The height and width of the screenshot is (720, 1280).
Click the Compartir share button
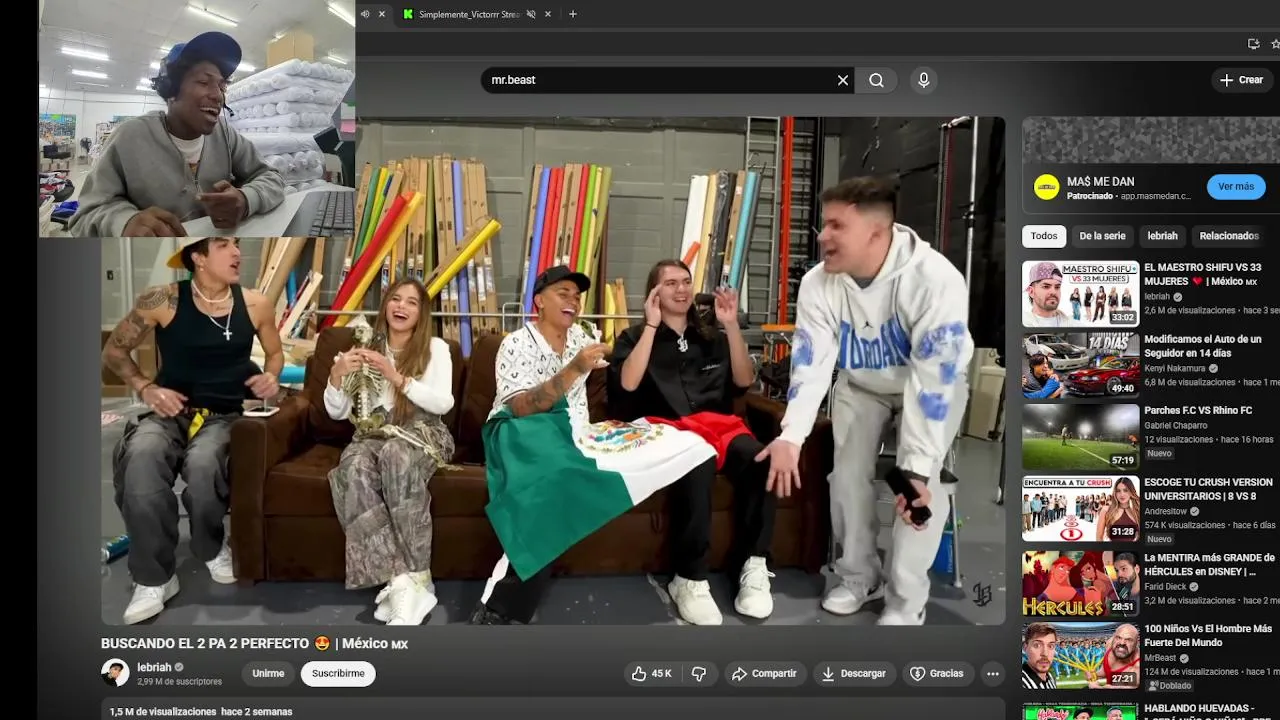(x=764, y=674)
